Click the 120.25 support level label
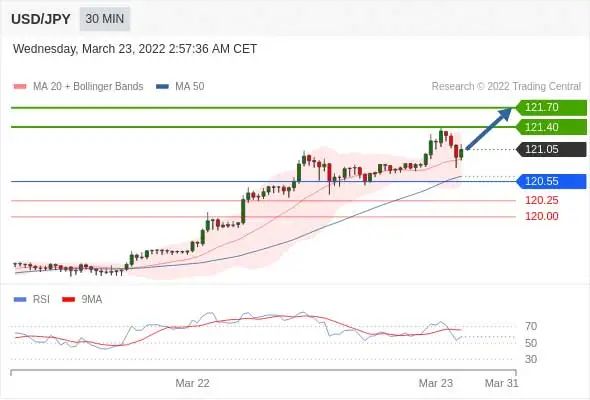Viewport: 590px width, 400px height. click(541, 201)
